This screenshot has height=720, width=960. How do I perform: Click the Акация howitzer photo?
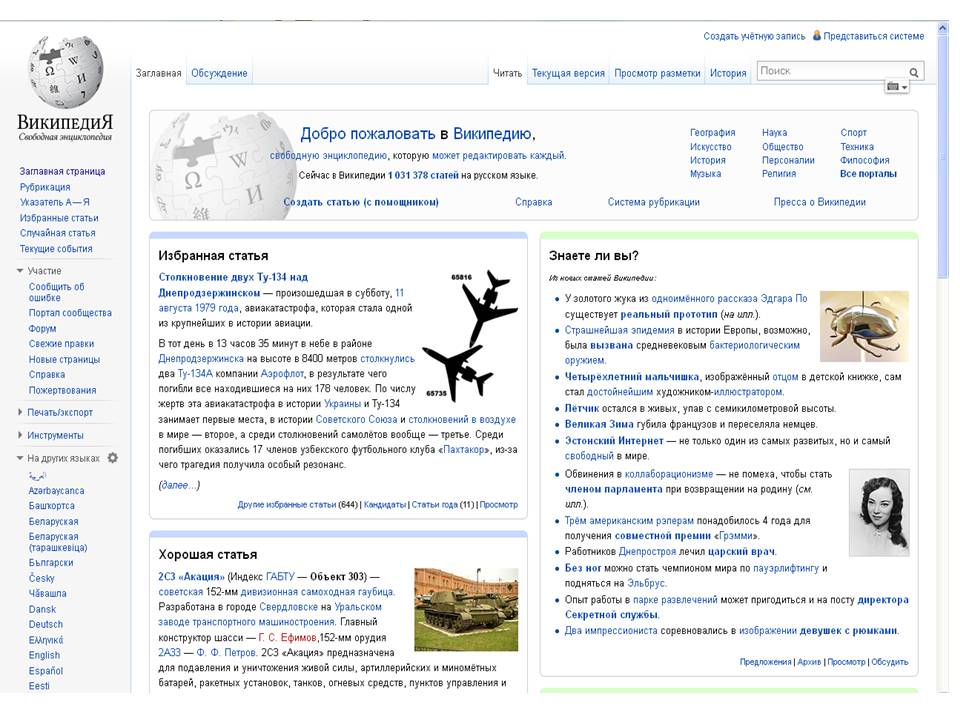pyautogui.click(x=466, y=609)
